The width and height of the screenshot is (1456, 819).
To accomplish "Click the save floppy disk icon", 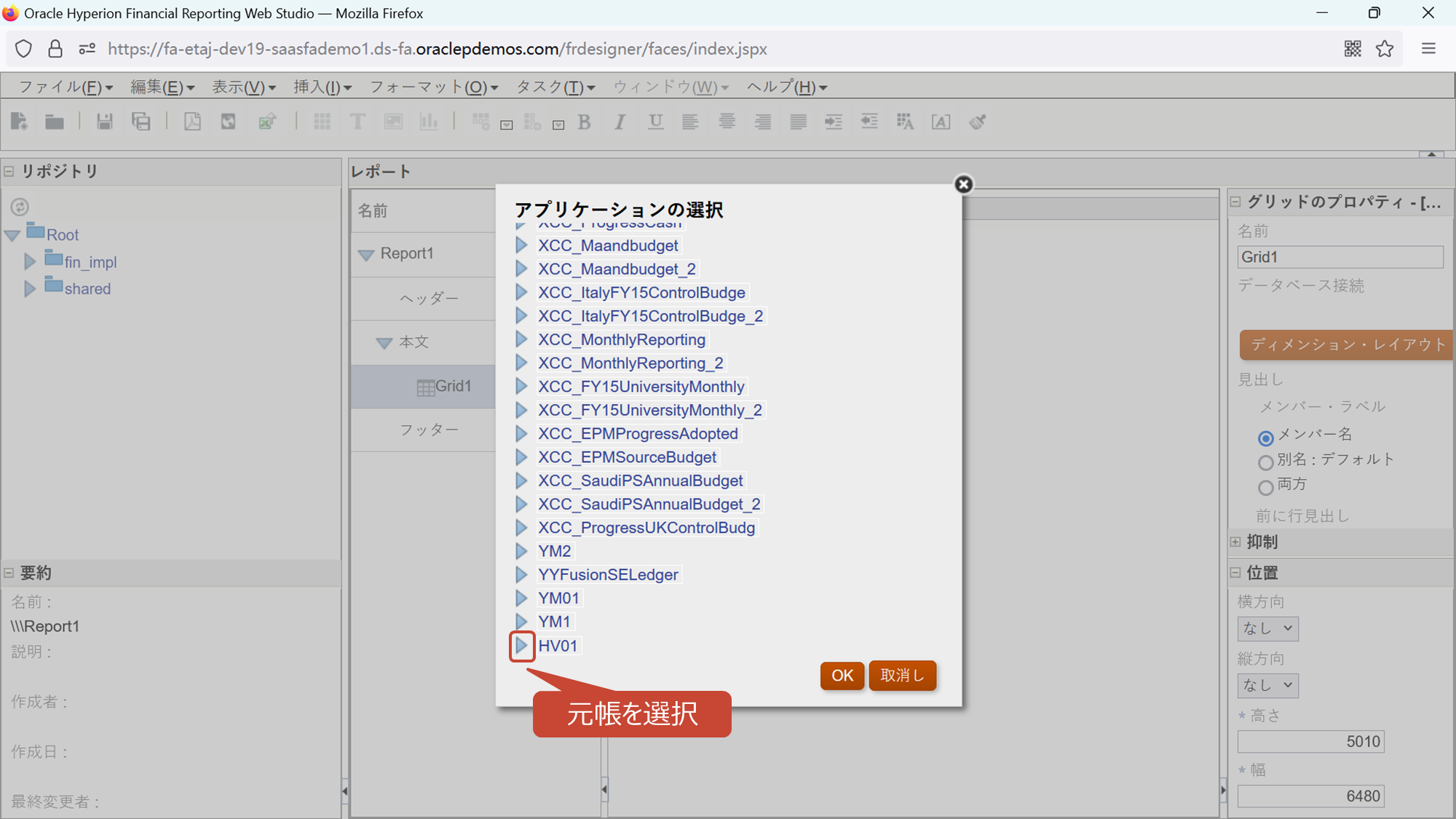I will tap(105, 122).
